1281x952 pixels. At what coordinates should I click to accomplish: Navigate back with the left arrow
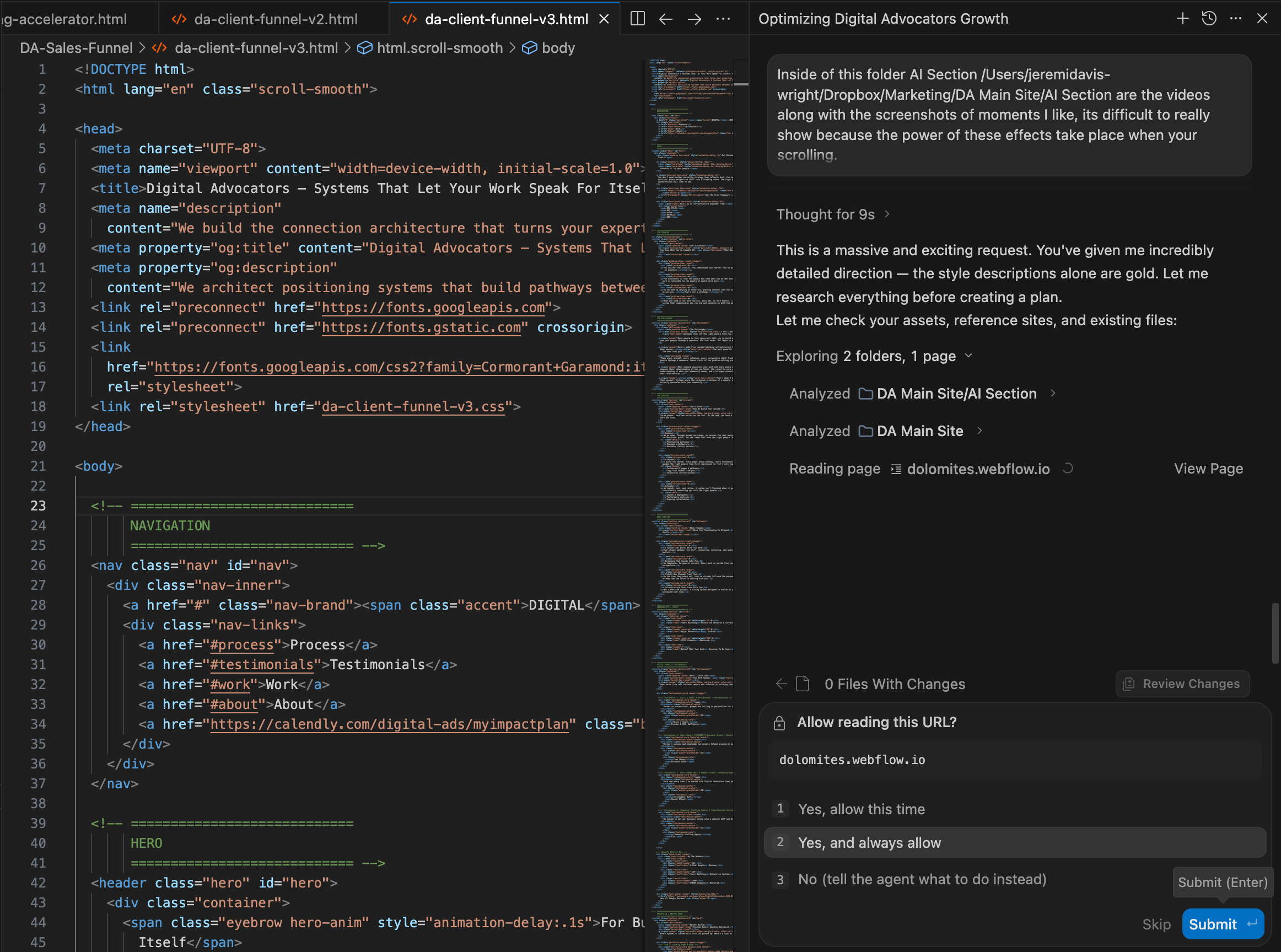[665, 19]
